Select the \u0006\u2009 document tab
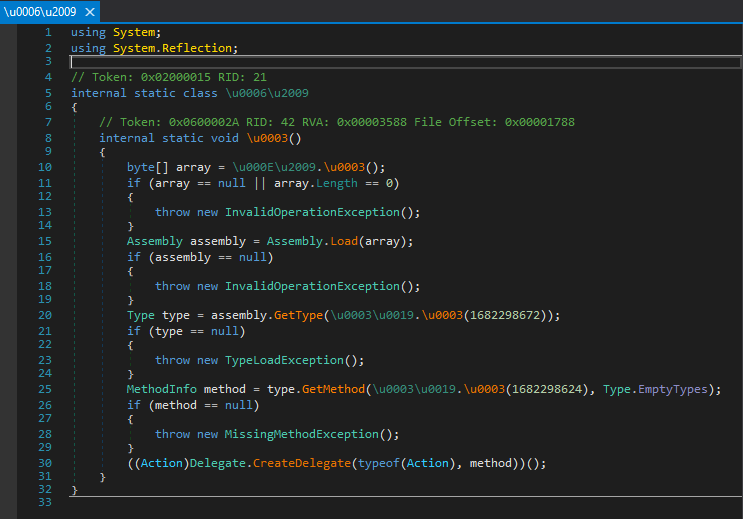This screenshot has width=743, height=519. pyautogui.click(x=49, y=11)
